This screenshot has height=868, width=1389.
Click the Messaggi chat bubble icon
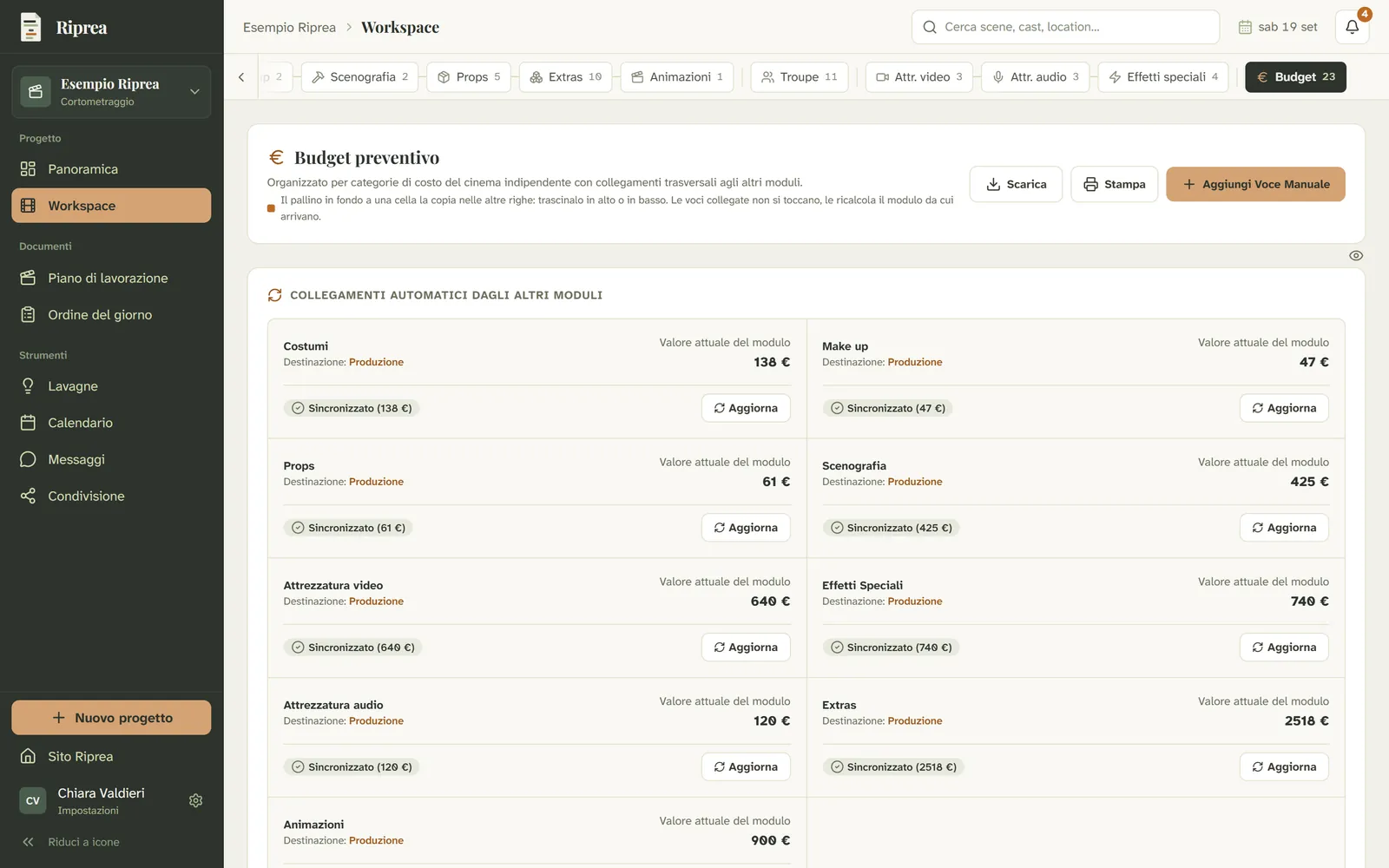(28, 459)
